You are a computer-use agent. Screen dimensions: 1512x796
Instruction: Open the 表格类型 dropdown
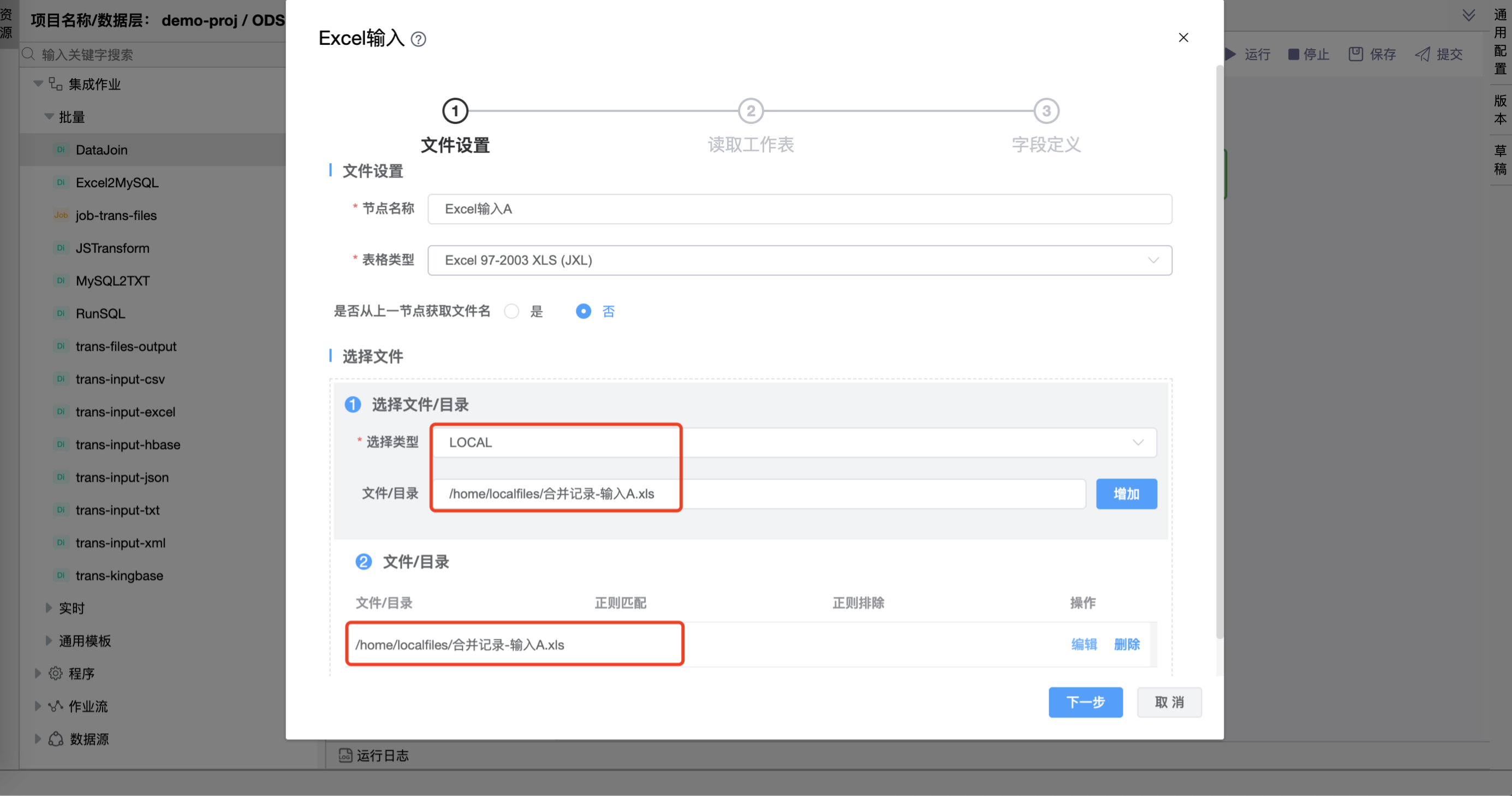800,260
